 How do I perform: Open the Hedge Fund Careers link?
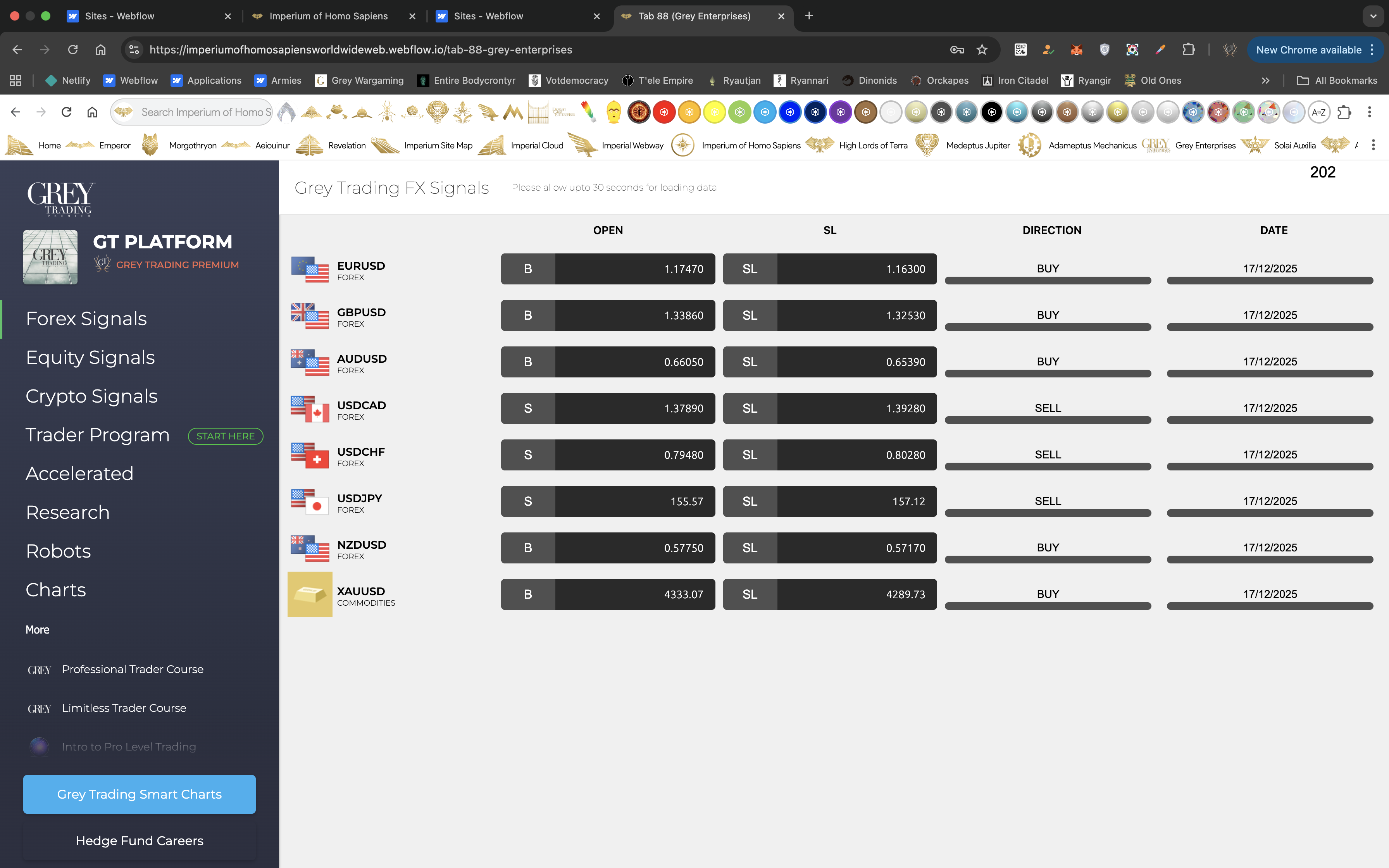pyautogui.click(x=139, y=840)
